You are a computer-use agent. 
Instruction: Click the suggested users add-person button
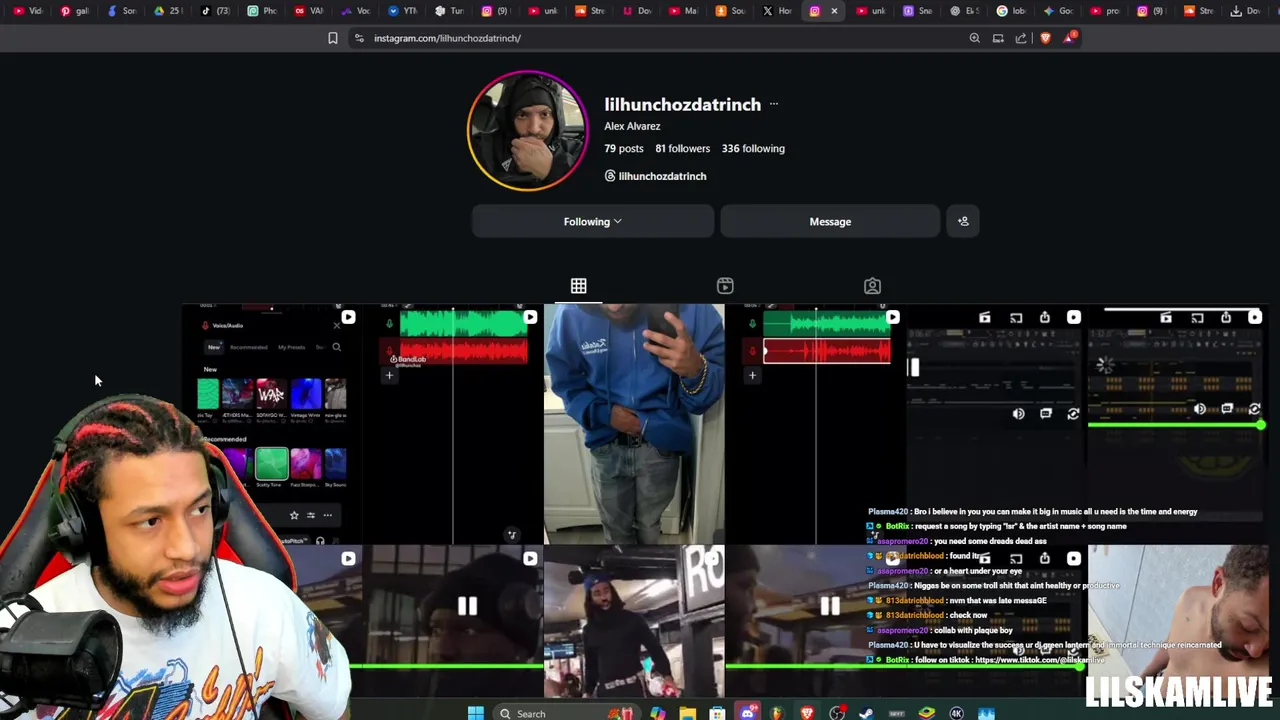pos(963,221)
